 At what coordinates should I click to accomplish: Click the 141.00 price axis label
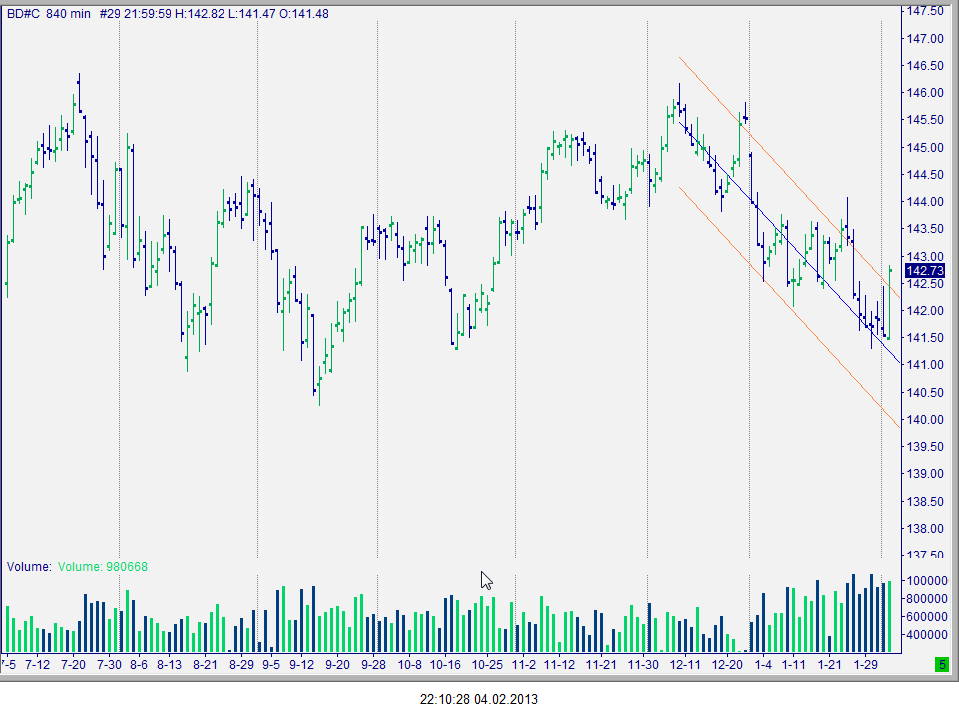[x=925, y=365]
